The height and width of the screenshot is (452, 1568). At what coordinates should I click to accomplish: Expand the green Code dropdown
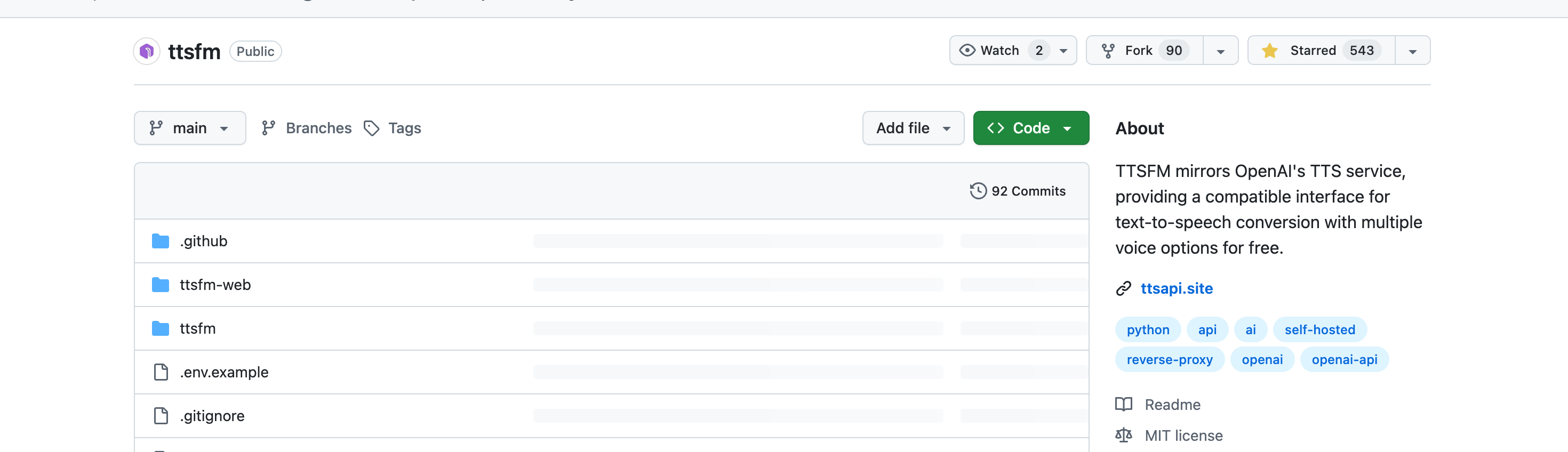[x=1030, y=128]
